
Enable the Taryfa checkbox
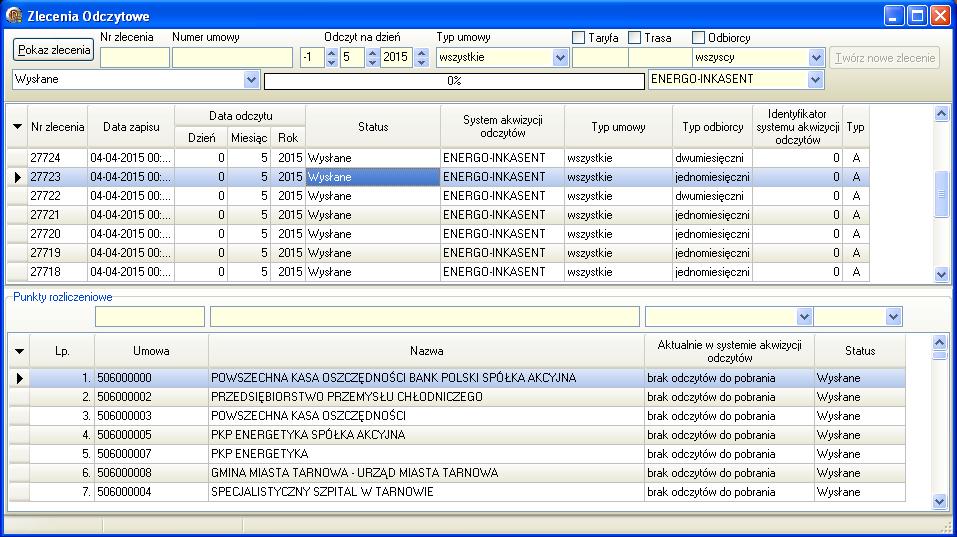(x=579, y=38)
